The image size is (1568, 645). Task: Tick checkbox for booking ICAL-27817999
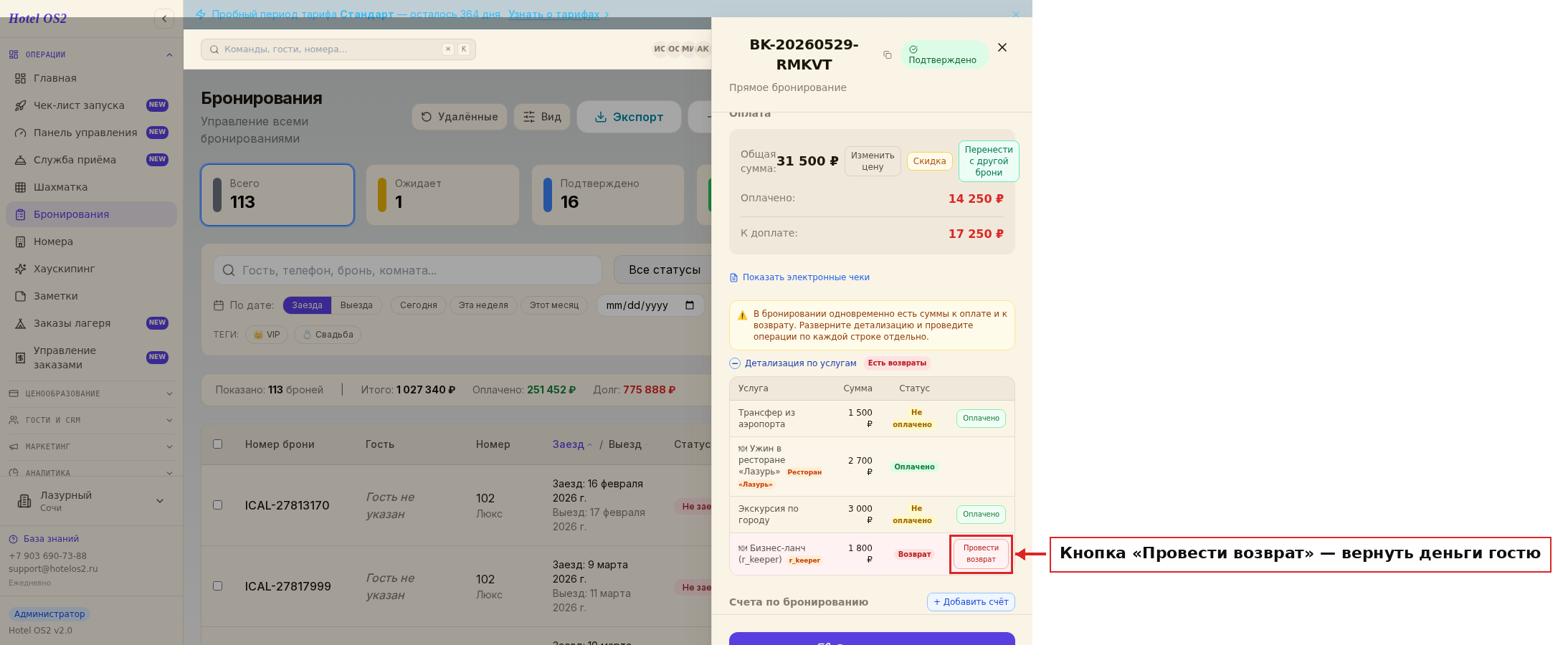click(217, 586)
